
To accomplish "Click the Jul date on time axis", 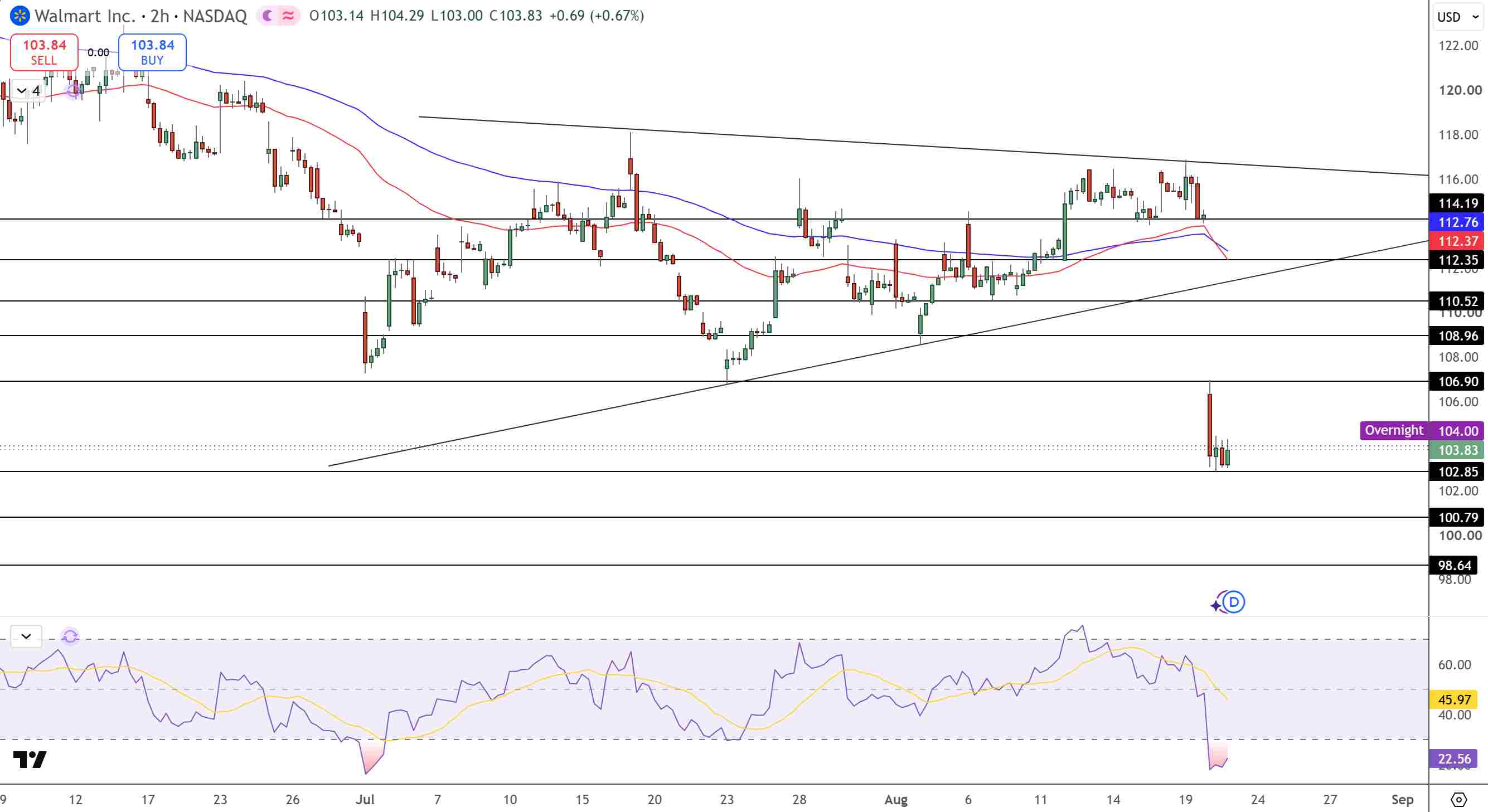I will click(365, 800).
